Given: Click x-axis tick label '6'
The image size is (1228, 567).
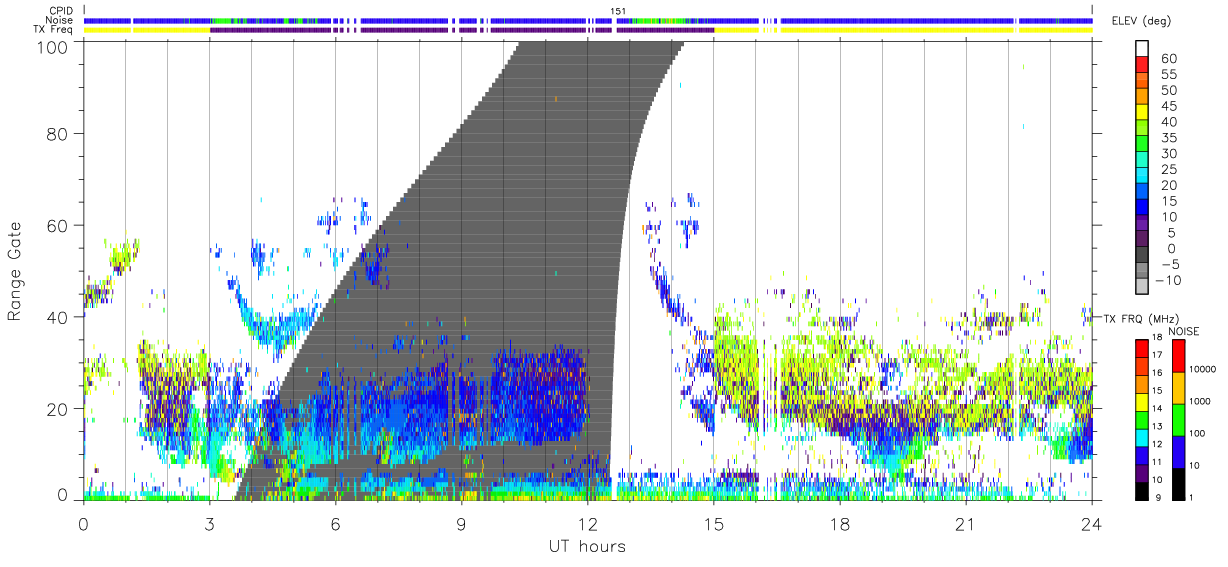Looking at the screenshot, I should tap(335, 524).
